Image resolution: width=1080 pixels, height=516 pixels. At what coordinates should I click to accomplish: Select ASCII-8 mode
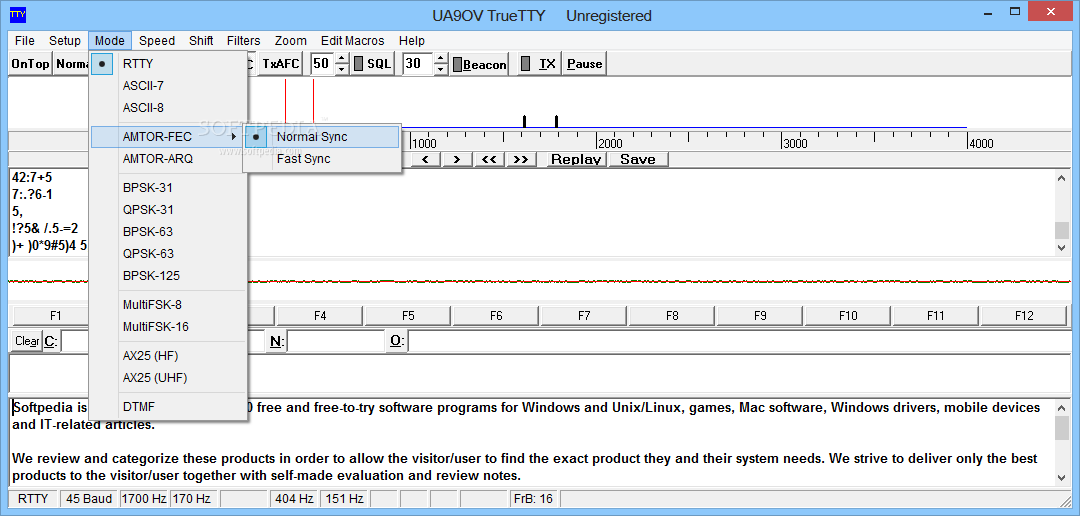click(168, 107)
